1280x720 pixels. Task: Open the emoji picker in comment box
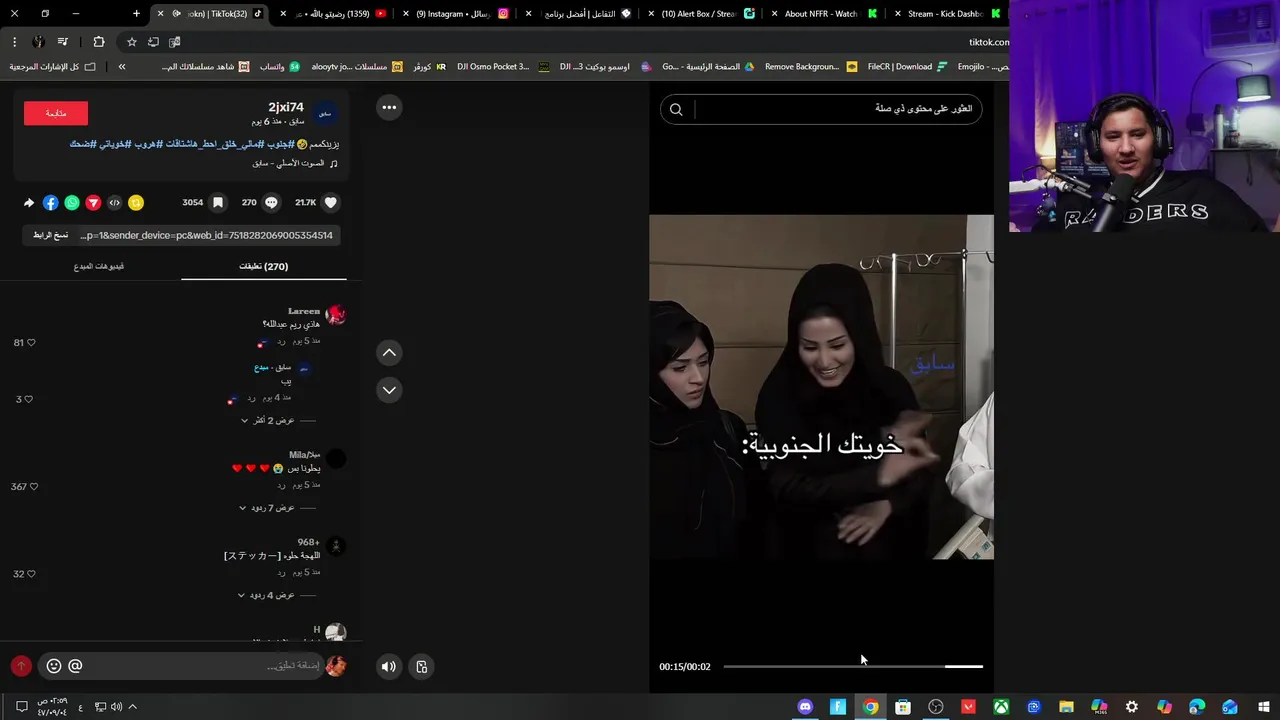(54, 666)
